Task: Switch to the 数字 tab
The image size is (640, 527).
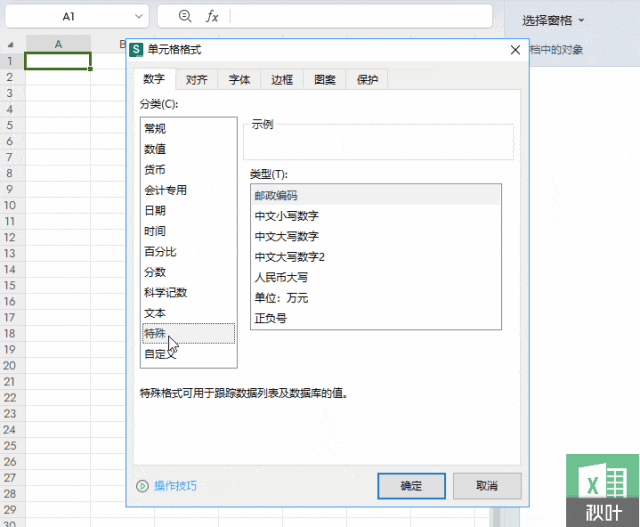Action: point(154,79)
